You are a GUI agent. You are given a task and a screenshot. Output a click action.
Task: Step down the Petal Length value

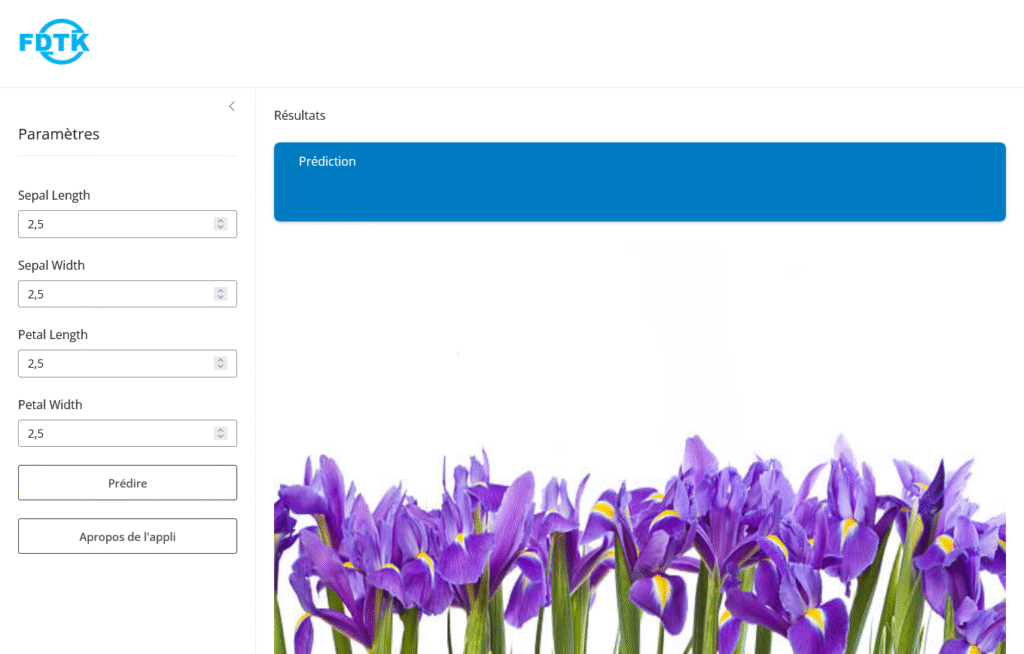(x=220, y=367)
